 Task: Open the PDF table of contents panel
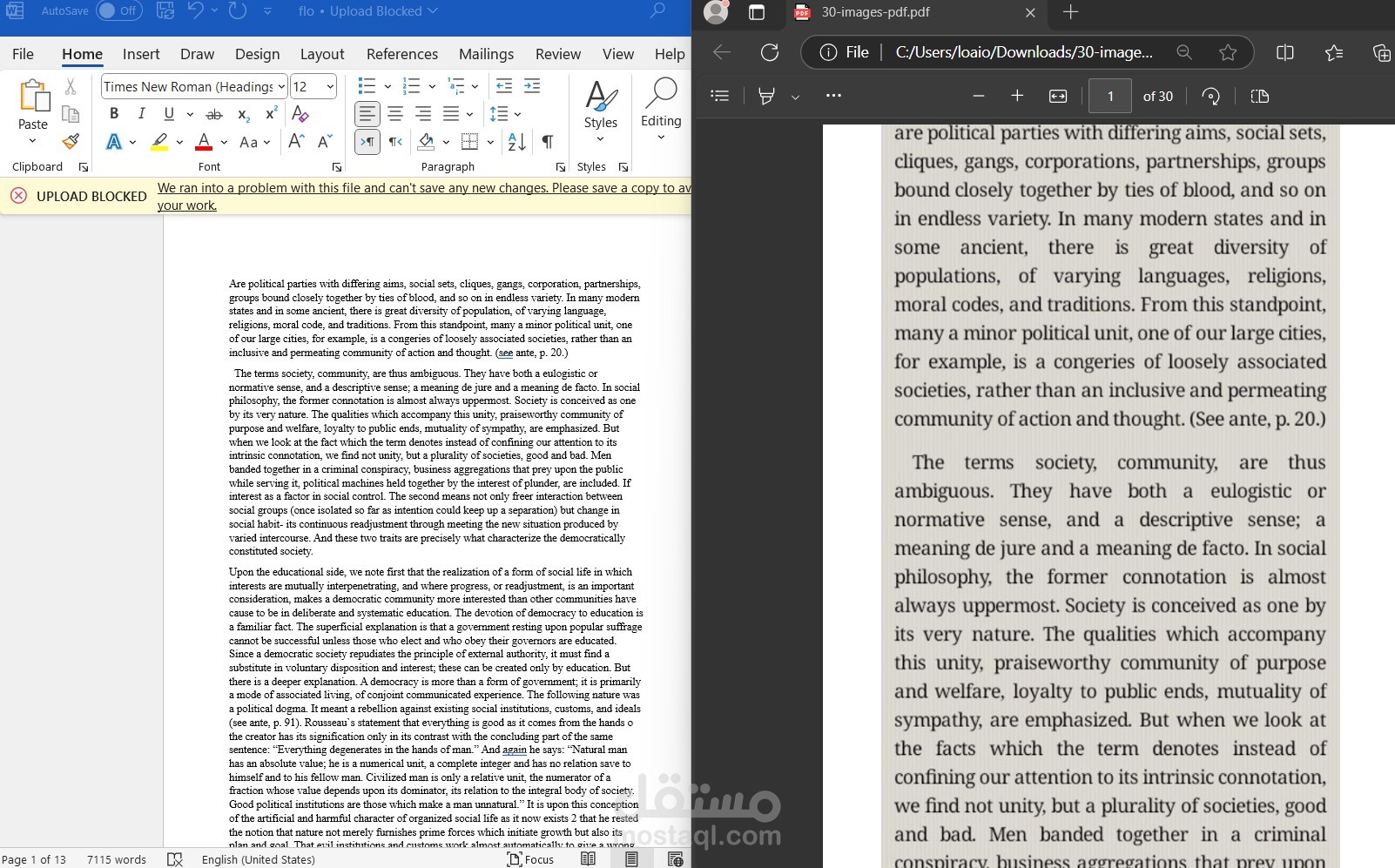point(720,96)
